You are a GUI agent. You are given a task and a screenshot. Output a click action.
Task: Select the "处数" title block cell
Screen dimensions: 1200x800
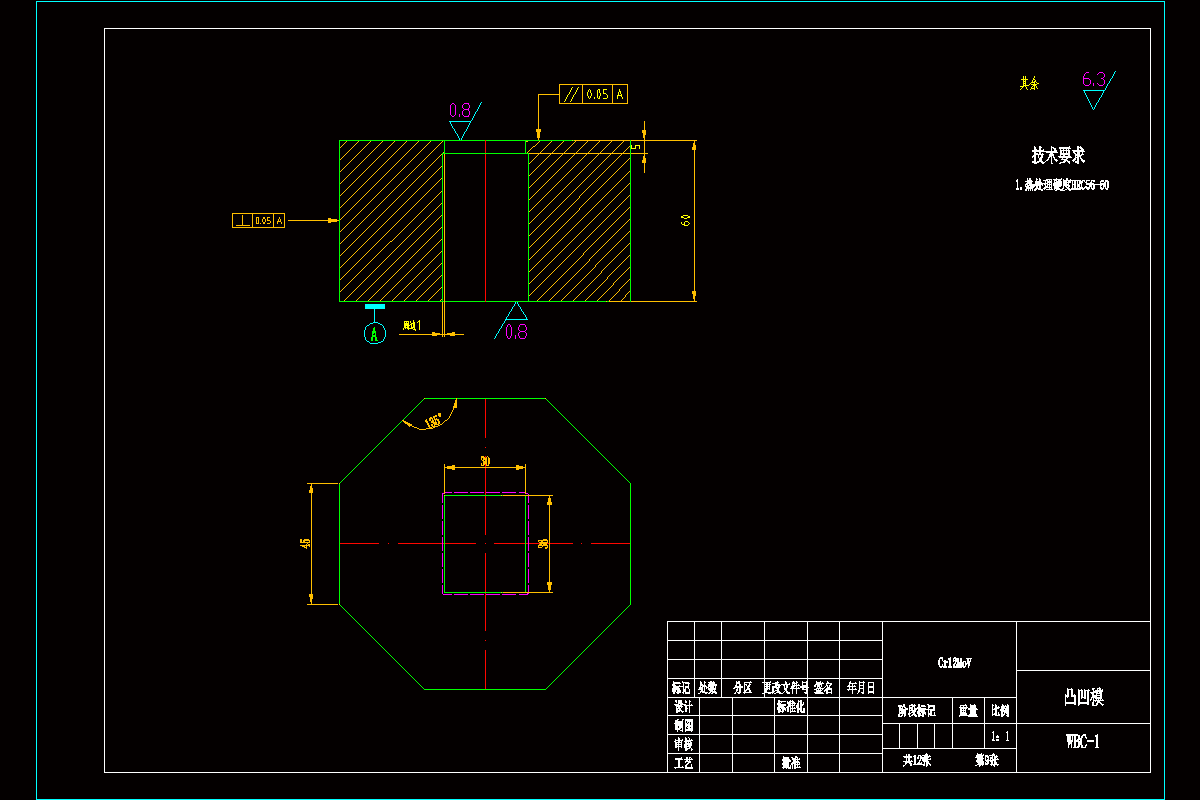[708, 688]
